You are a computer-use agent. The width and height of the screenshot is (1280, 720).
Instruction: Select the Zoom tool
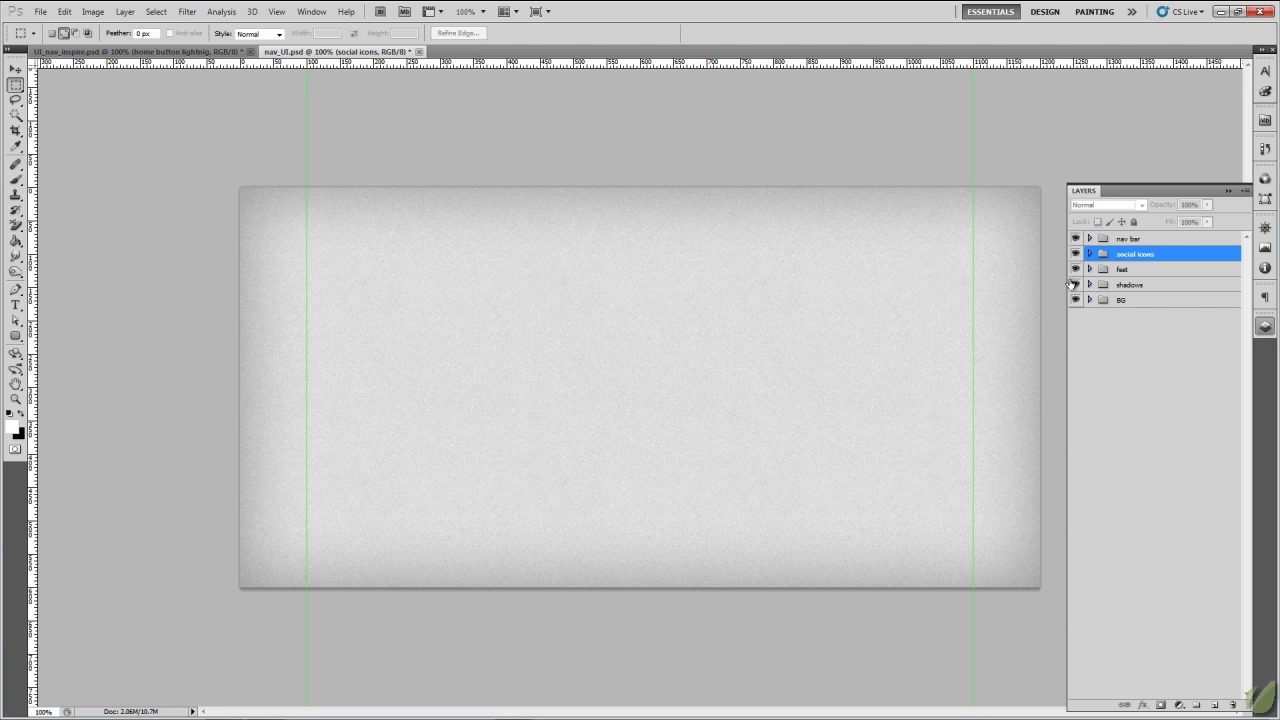16,399
